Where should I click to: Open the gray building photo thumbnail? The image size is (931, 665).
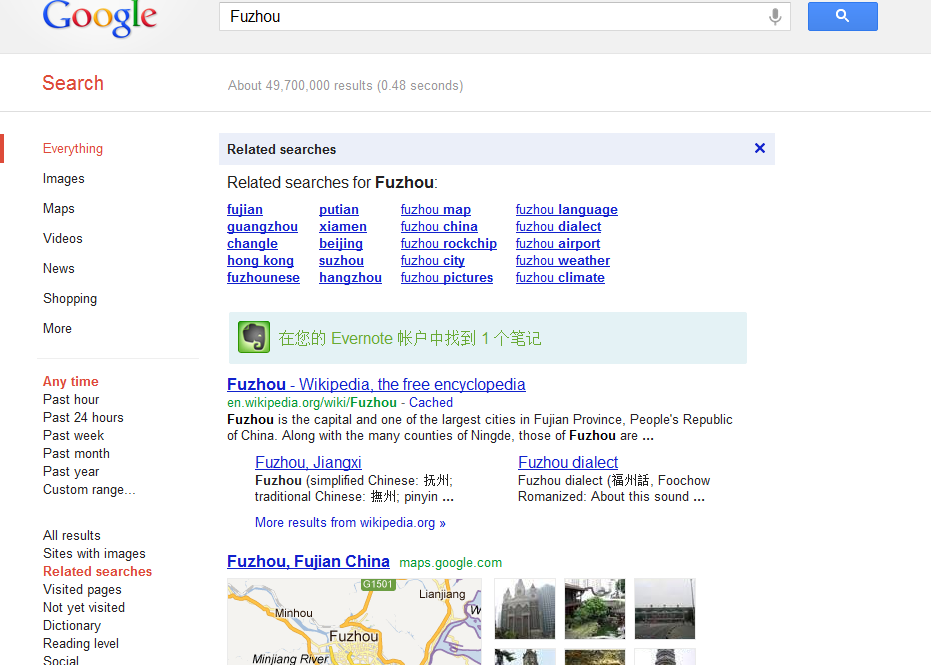664,609
